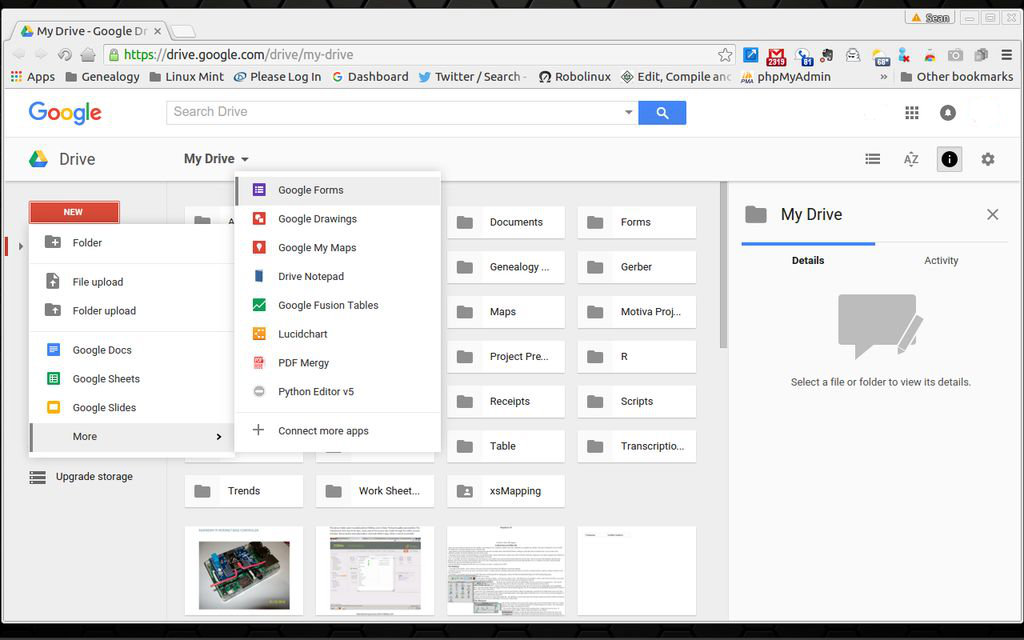Go to the browser home page
This screenshot has width=1024, height=640.
coord(88,54)
